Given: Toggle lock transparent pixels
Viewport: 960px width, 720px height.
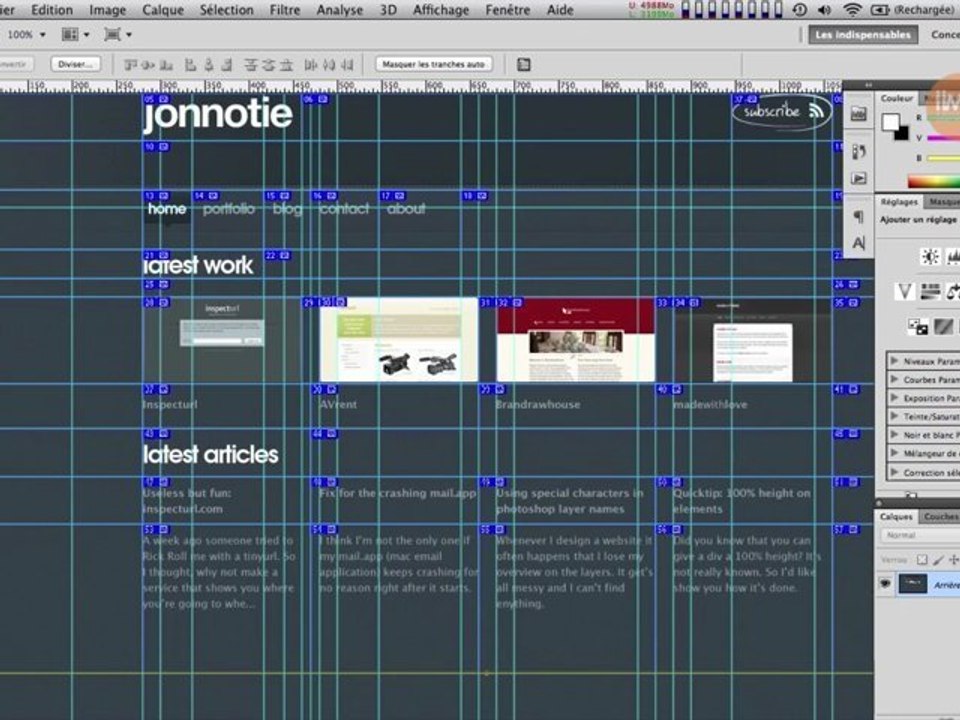Looking at the screenshot, I should 921,560.
